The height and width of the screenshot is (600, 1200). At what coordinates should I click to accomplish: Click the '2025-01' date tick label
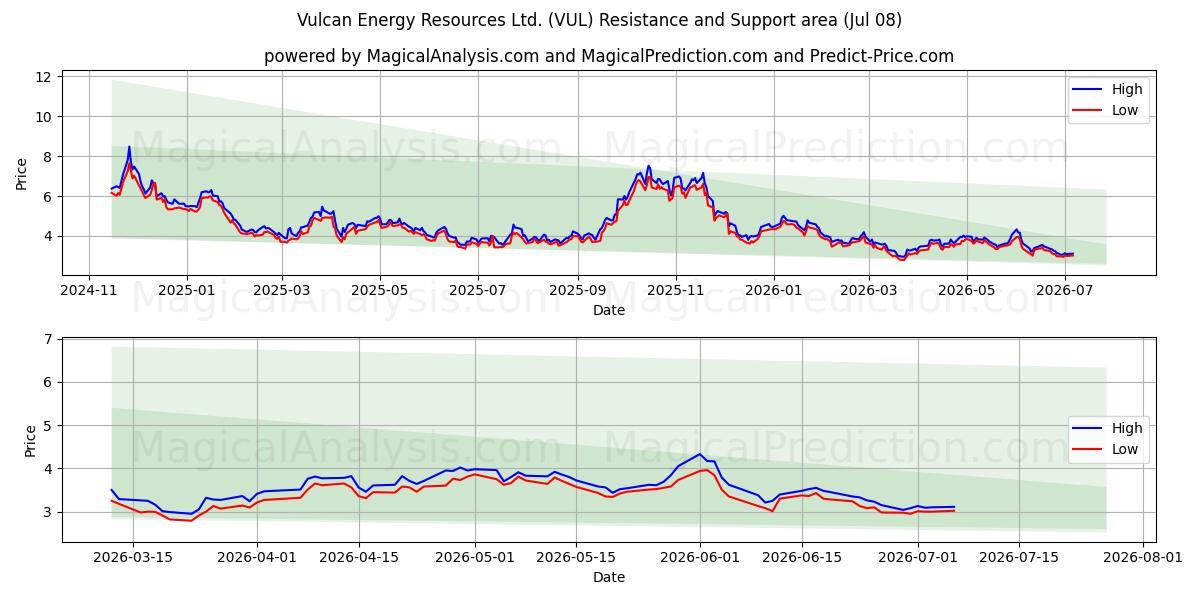(187, 291)
